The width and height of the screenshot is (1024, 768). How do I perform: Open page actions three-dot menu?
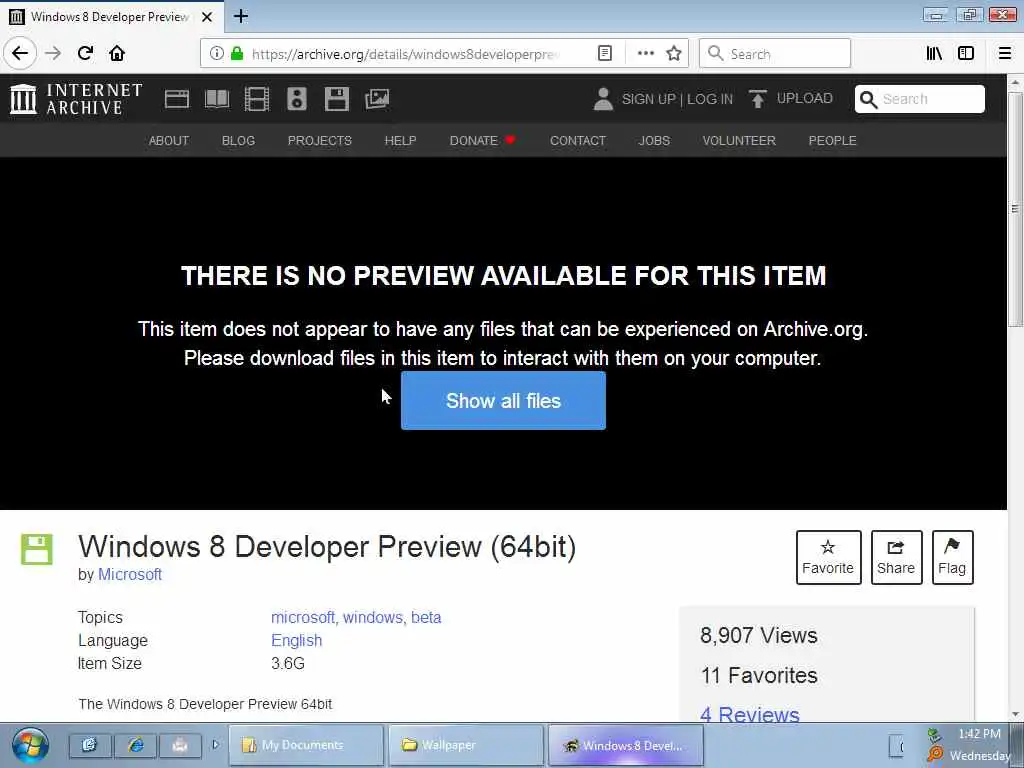(x=645, y=54)
